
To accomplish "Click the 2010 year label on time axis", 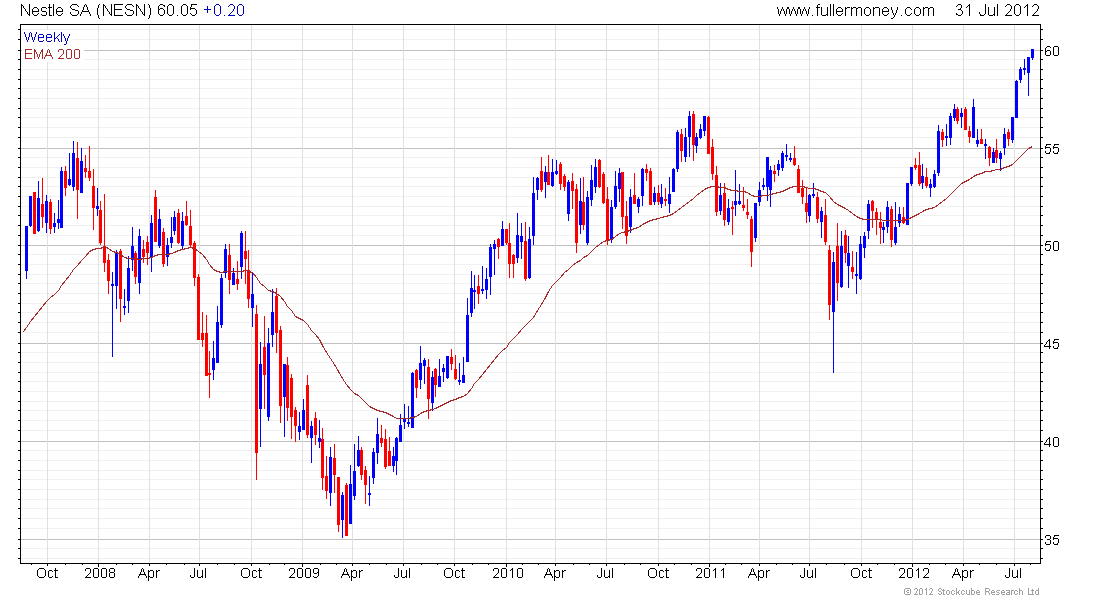I will (x=507, y=573).
